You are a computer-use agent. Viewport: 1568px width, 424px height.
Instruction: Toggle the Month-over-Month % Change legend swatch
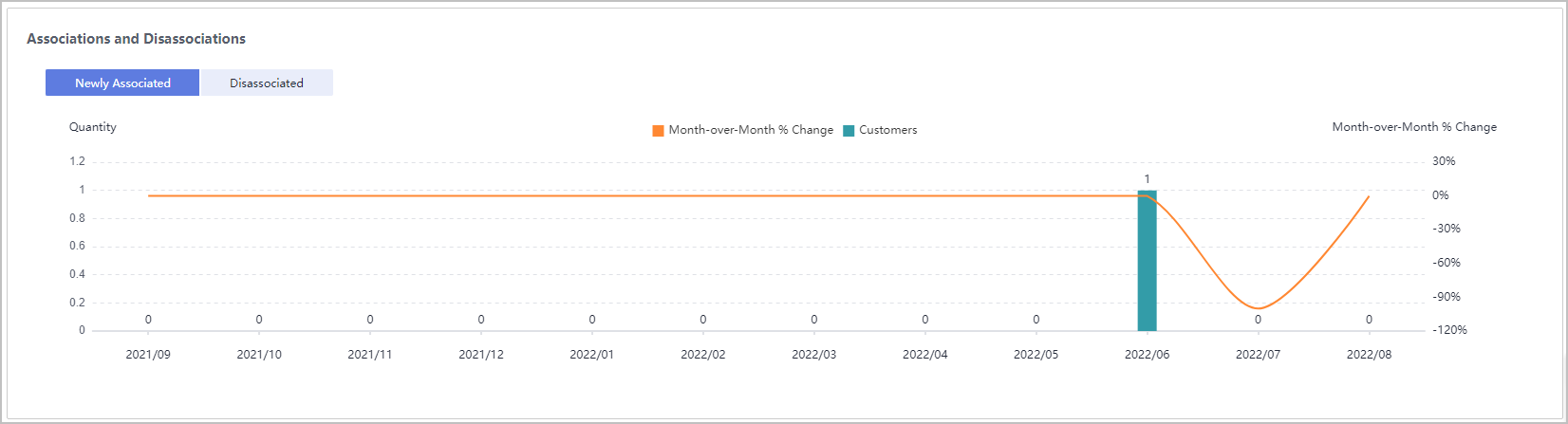(658, 131)
